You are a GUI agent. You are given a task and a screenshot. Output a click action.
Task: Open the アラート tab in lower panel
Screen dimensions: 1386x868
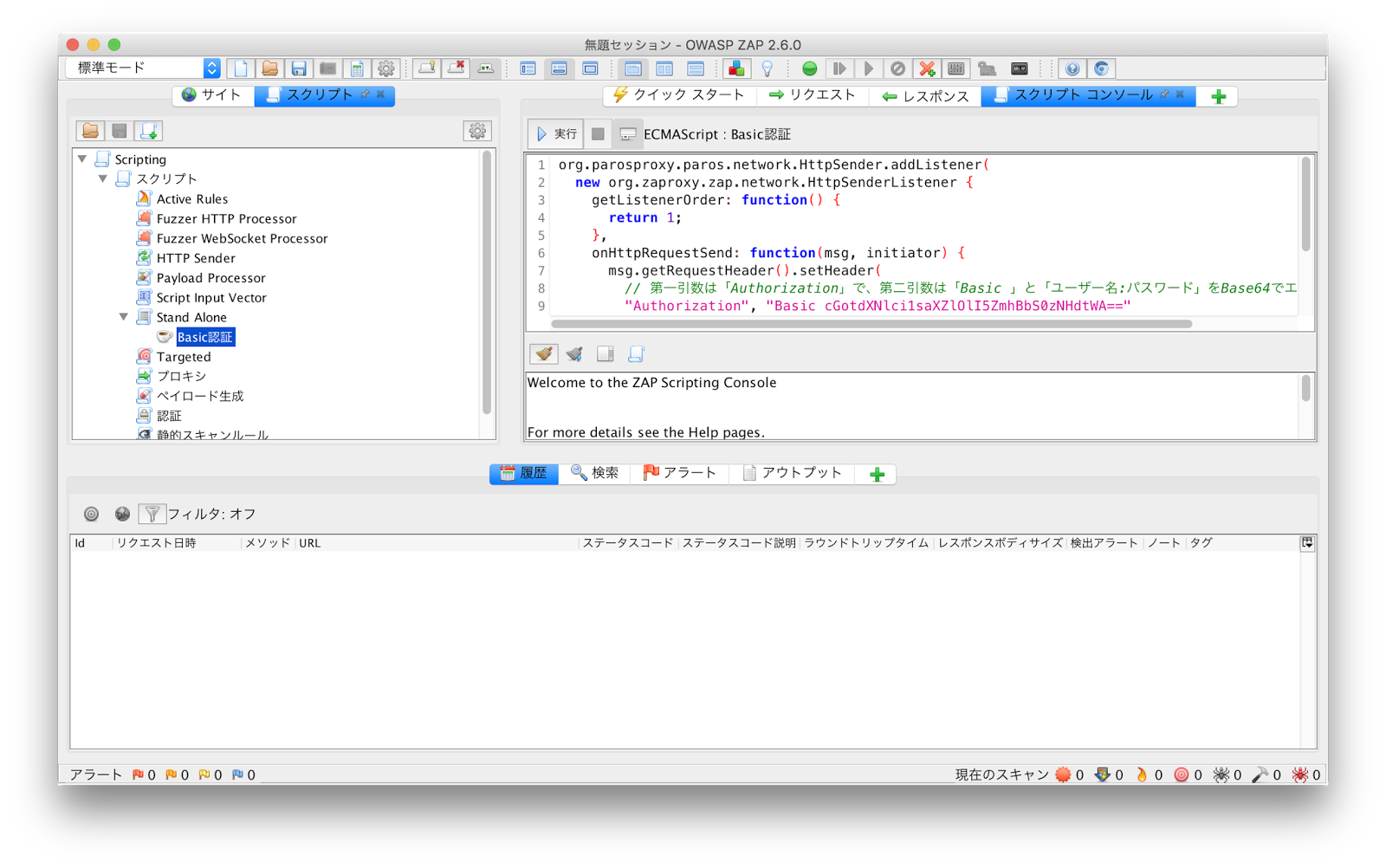point(679,473)
